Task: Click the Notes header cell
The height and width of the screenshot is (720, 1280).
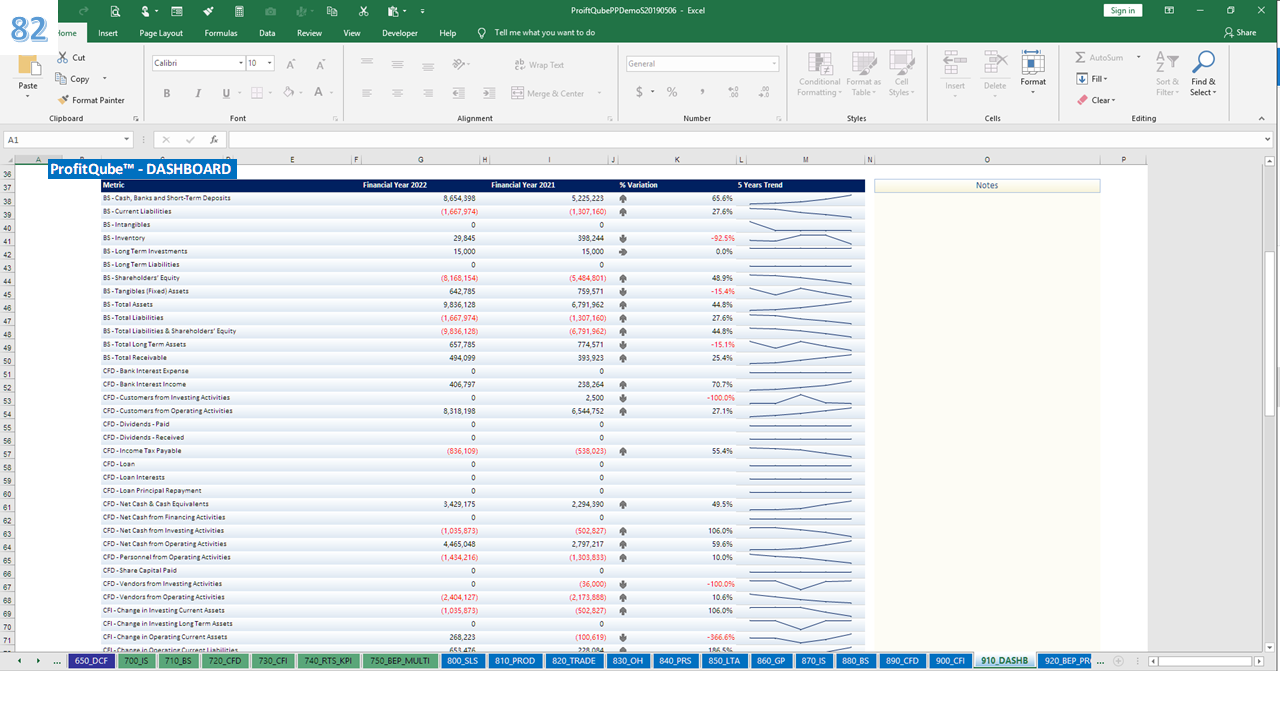Action: tap(987, 185)
